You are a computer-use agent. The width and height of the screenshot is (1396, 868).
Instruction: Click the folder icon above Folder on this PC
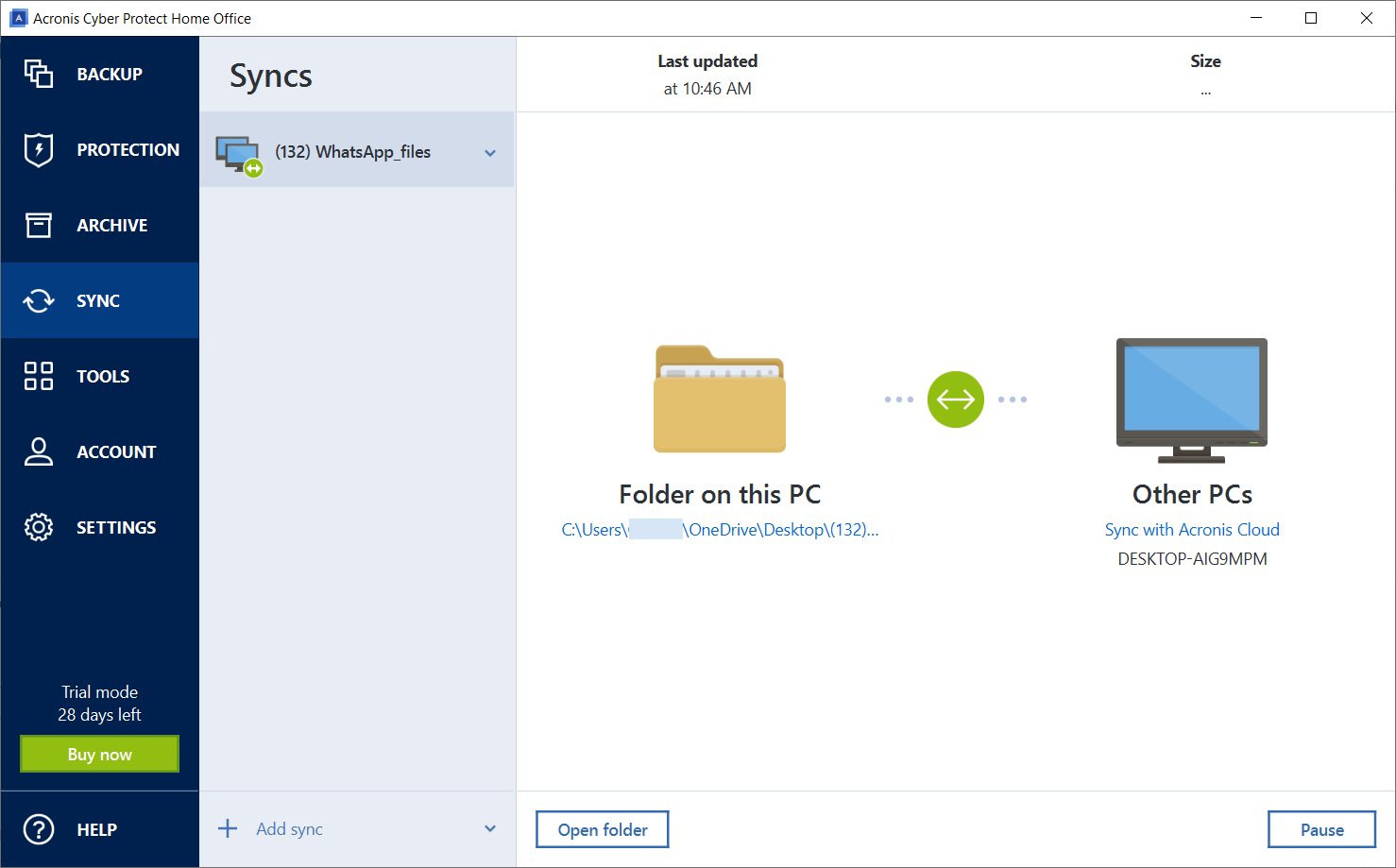(720, 399)
